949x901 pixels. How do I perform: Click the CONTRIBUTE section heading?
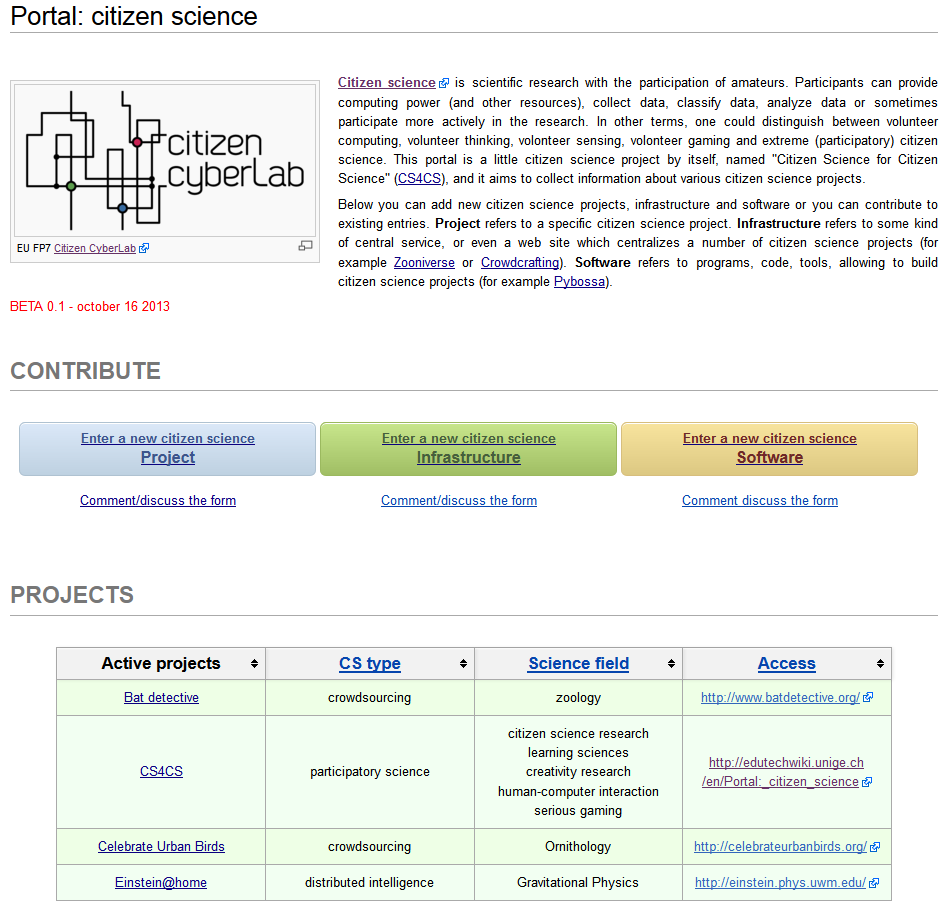point(85,370)
